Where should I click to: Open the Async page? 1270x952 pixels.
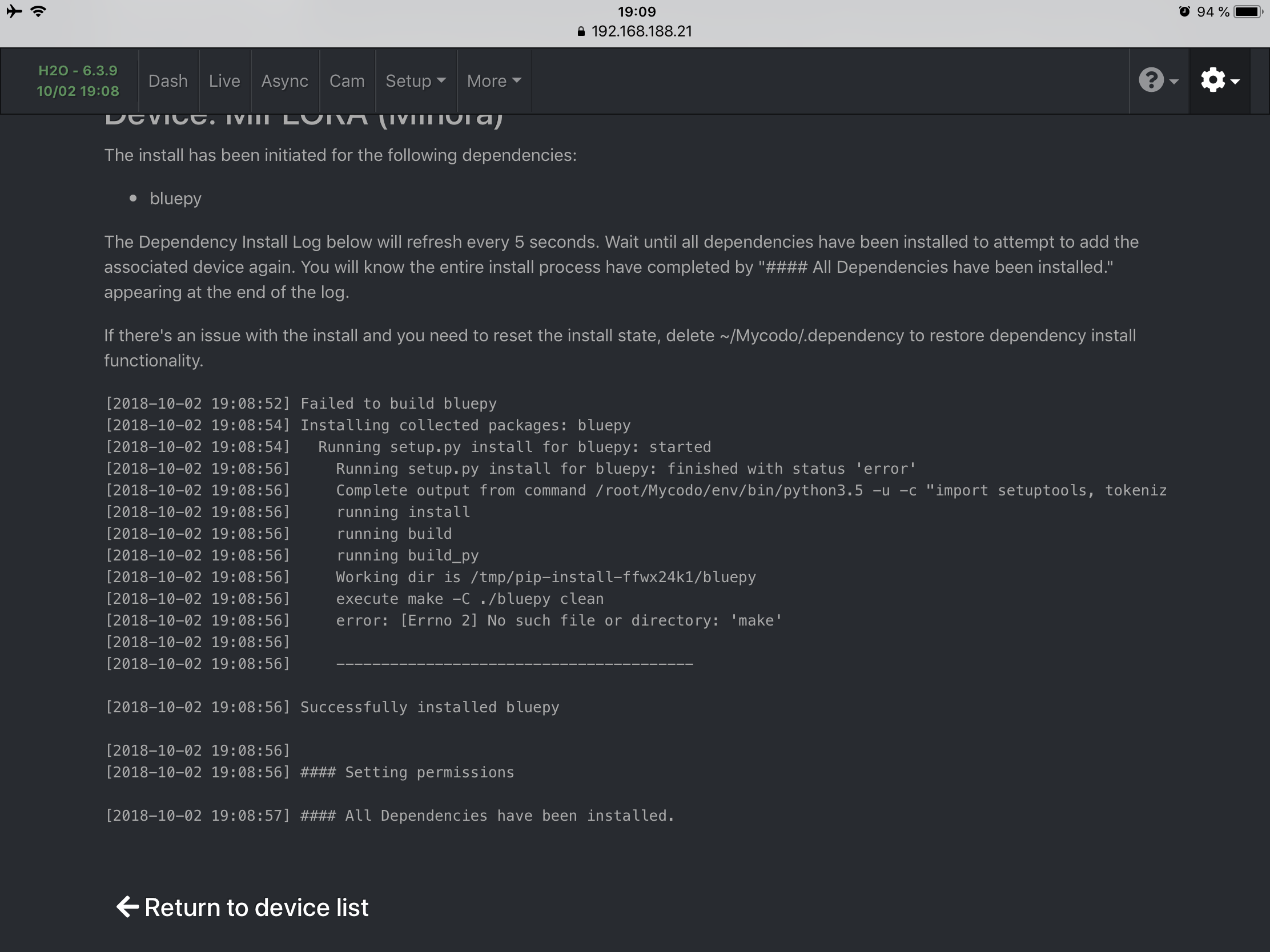(x=285, y=81)
